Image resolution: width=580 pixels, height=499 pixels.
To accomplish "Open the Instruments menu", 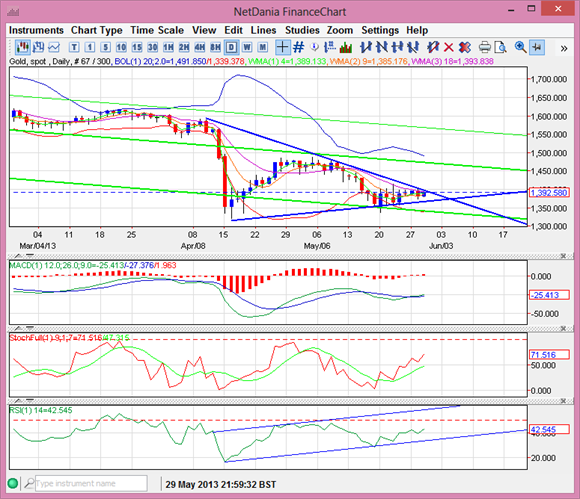I will point(36,30).
